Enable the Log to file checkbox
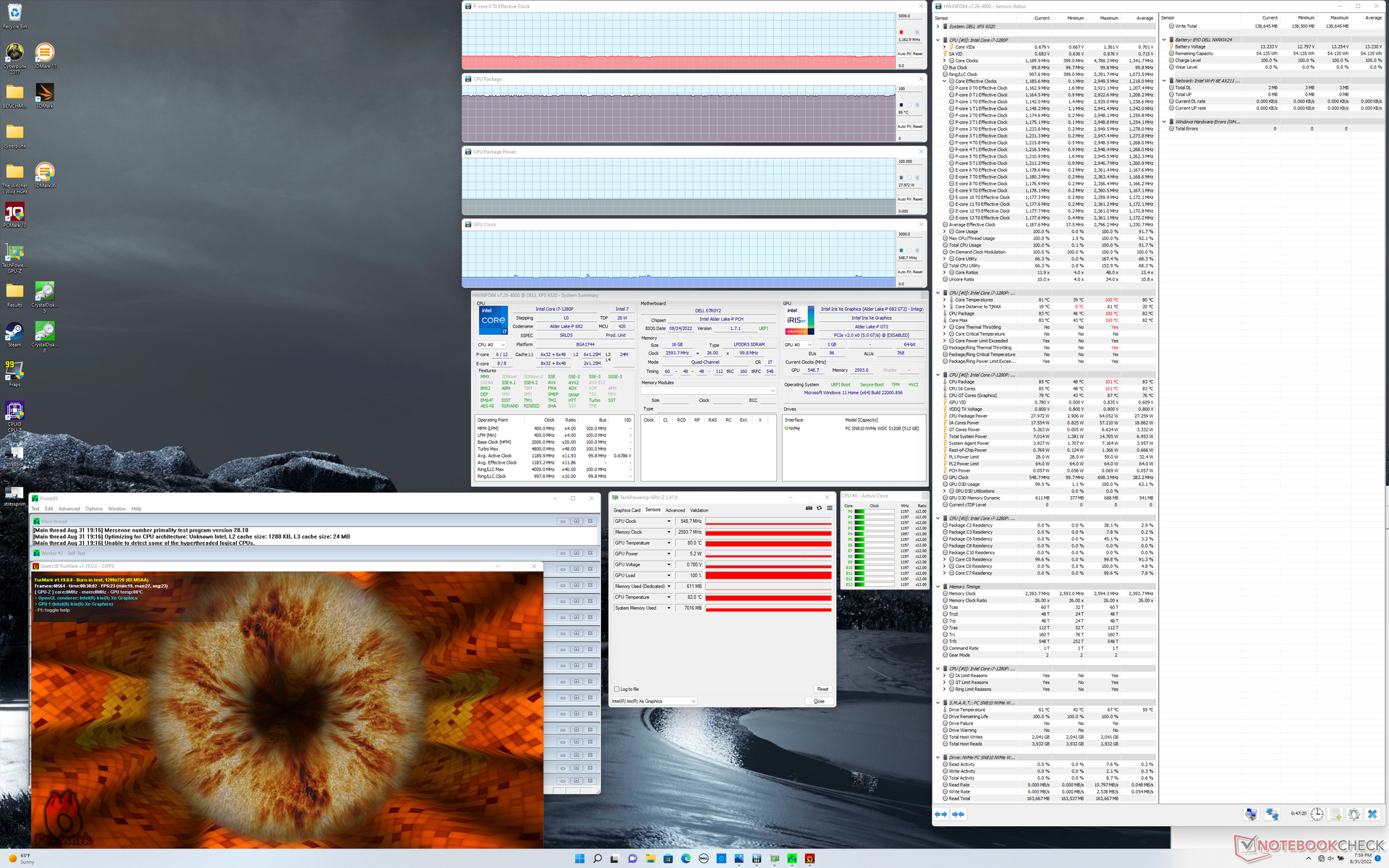 point(616,689)
